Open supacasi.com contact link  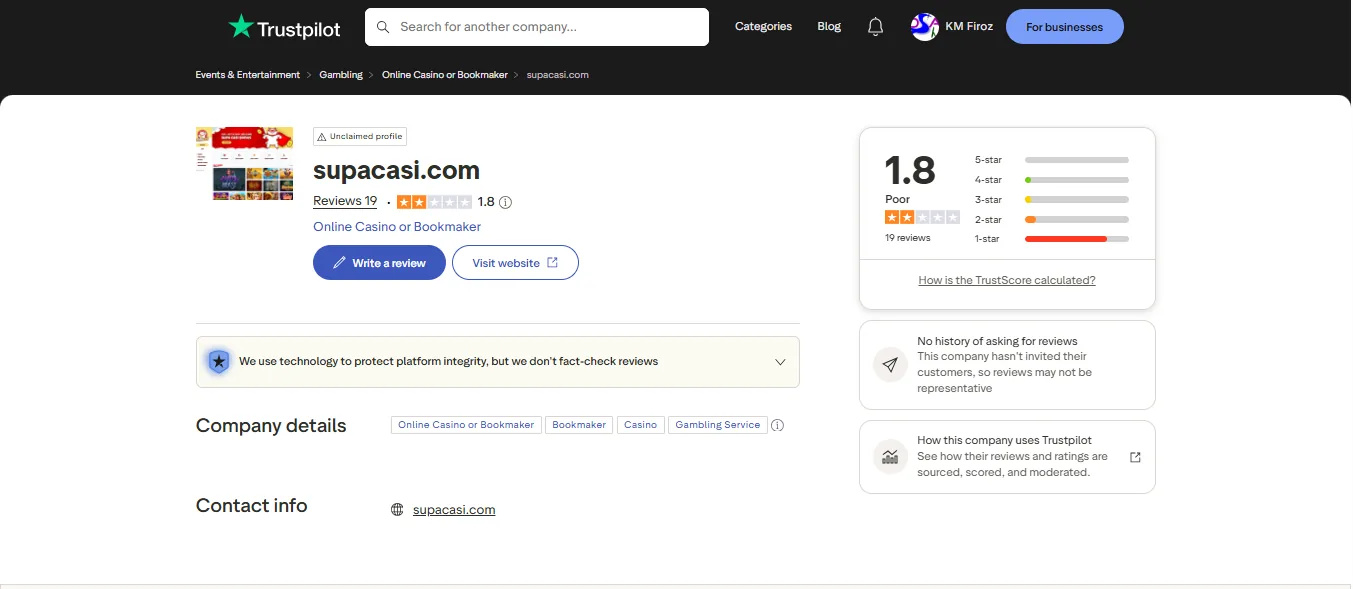pos(454,510)
